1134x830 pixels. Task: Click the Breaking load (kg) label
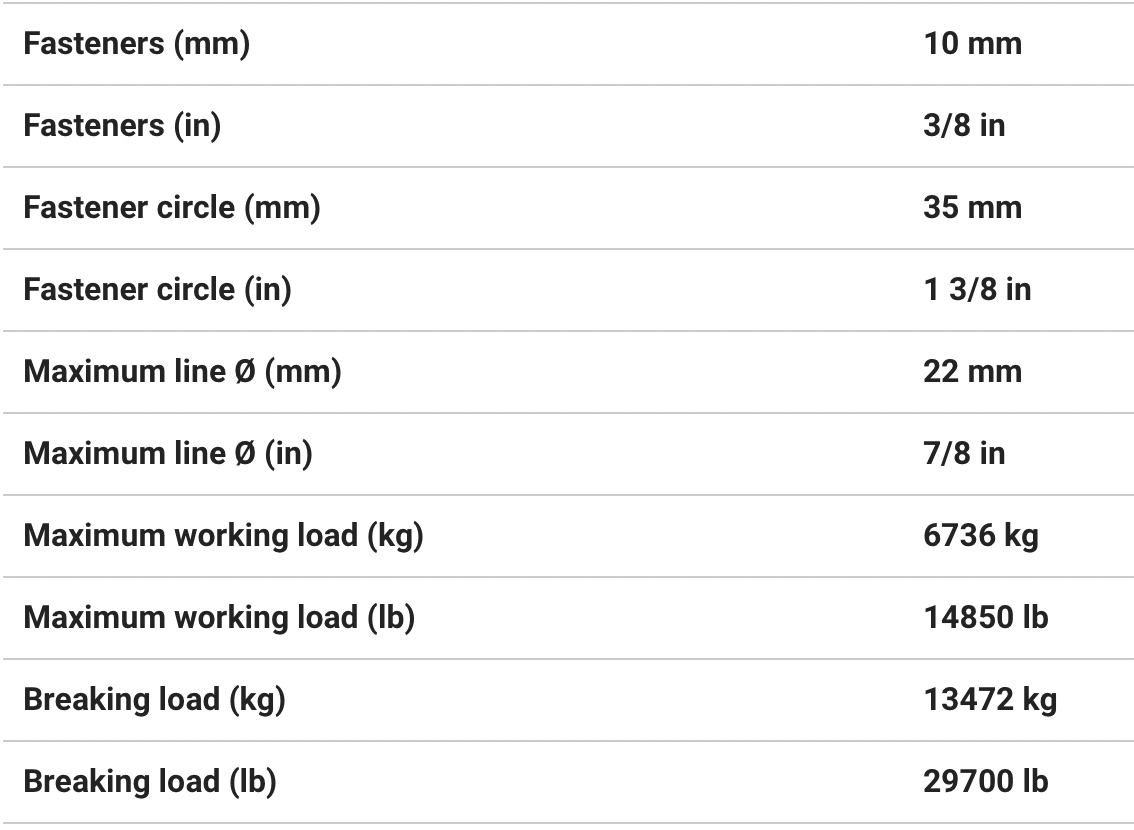[154, 700]
